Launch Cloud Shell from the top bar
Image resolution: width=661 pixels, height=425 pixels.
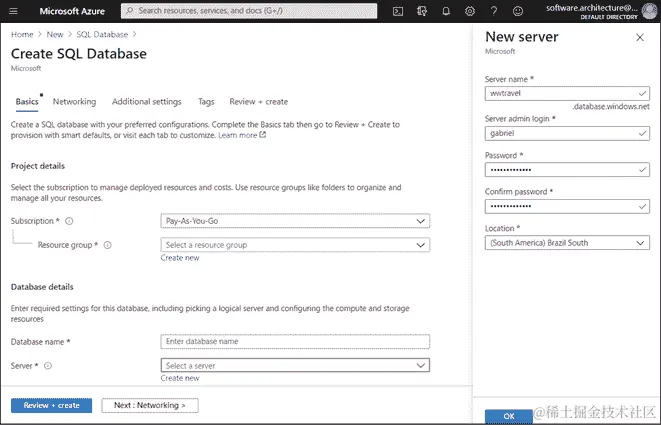point(398,11)
